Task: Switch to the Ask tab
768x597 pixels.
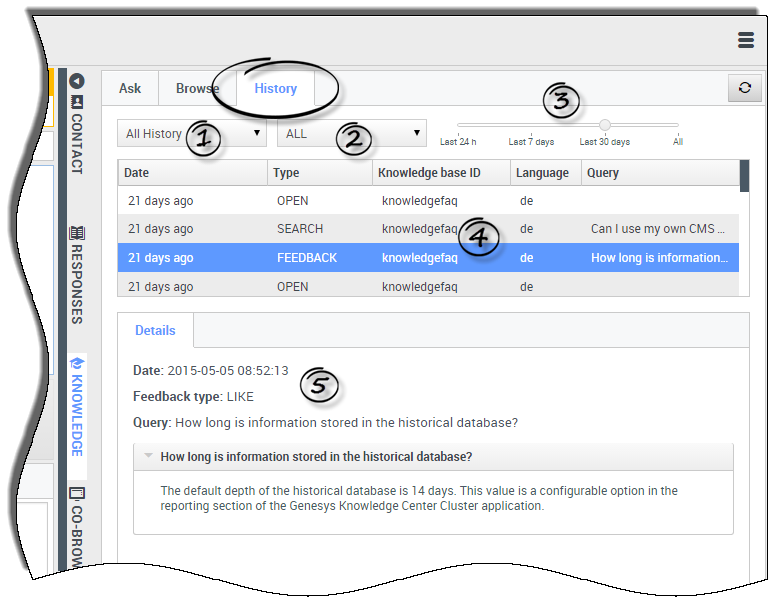Action: point(130,88)
